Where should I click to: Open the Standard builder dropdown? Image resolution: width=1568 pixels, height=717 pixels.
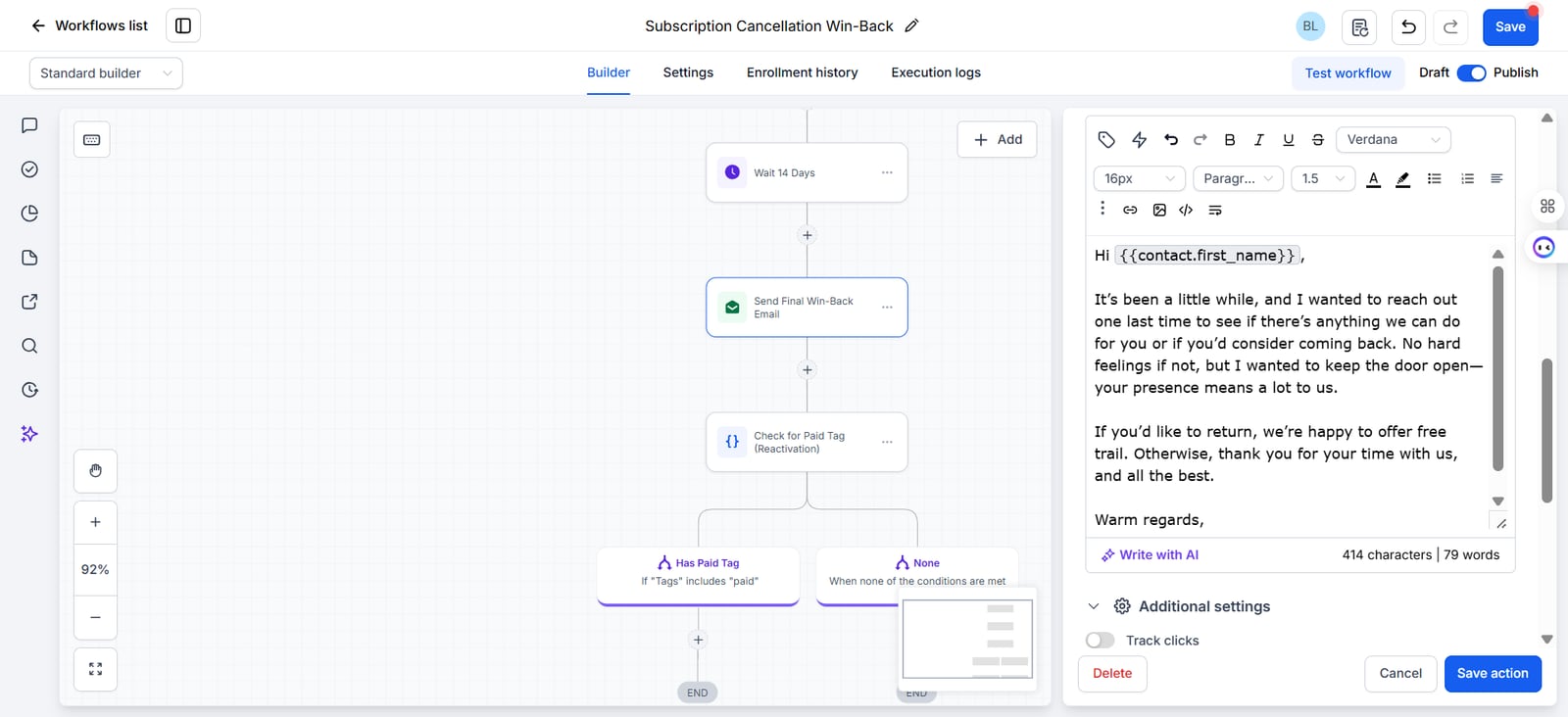106,73
